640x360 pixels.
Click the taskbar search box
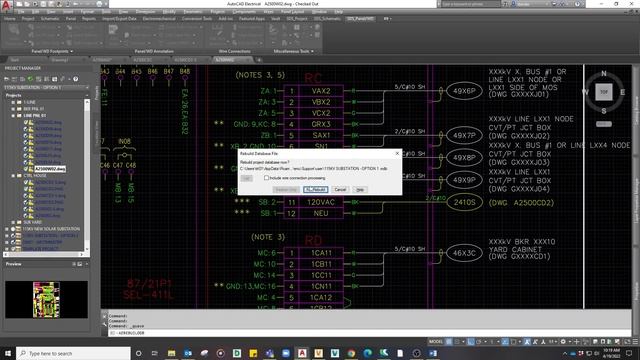tap(73, 353)
